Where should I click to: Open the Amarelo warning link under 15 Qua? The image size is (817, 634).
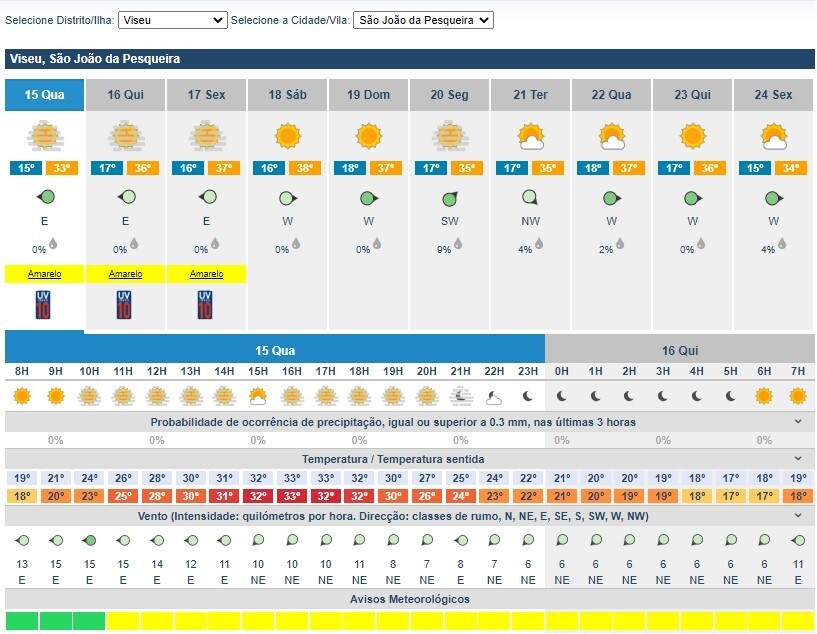pyautogui.click(x=44, y=274)
